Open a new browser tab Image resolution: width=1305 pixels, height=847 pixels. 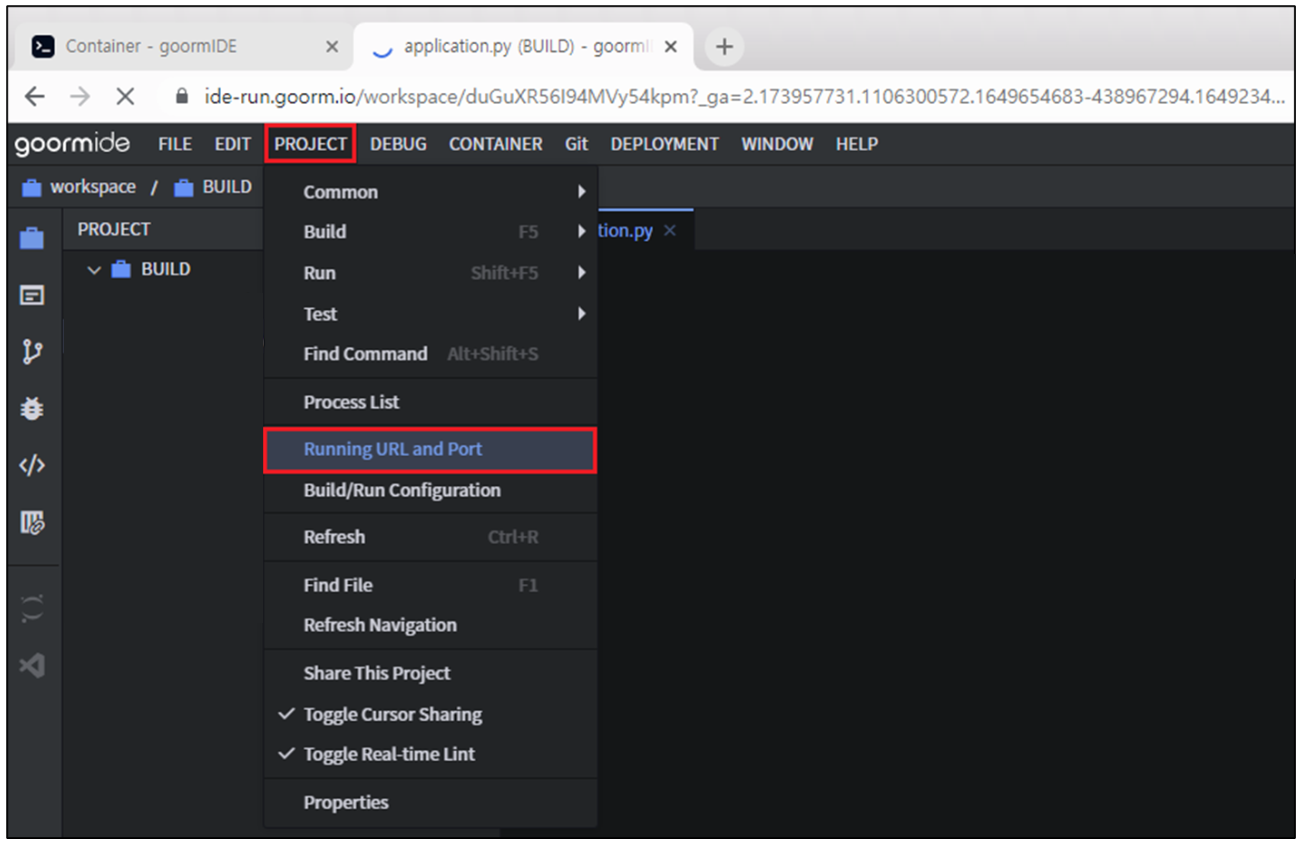[725, 46]
